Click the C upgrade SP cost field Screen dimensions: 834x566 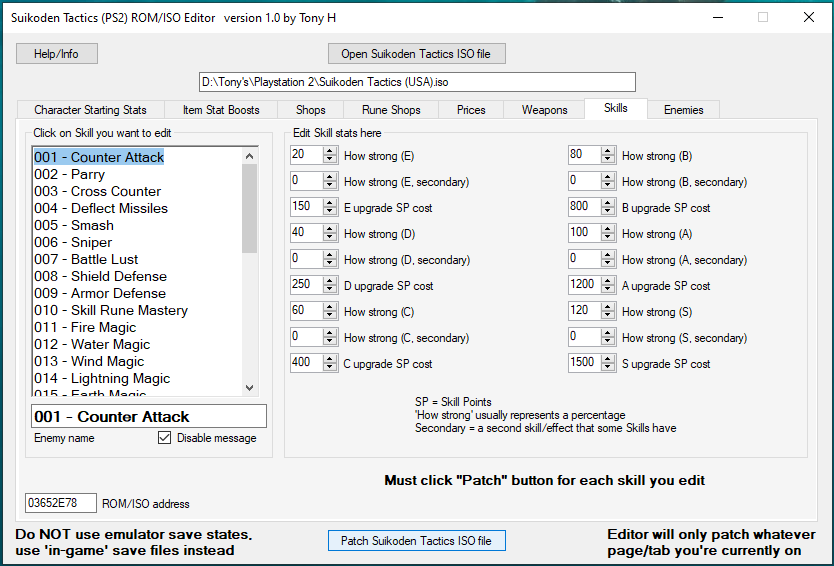[x=307, y=363]
